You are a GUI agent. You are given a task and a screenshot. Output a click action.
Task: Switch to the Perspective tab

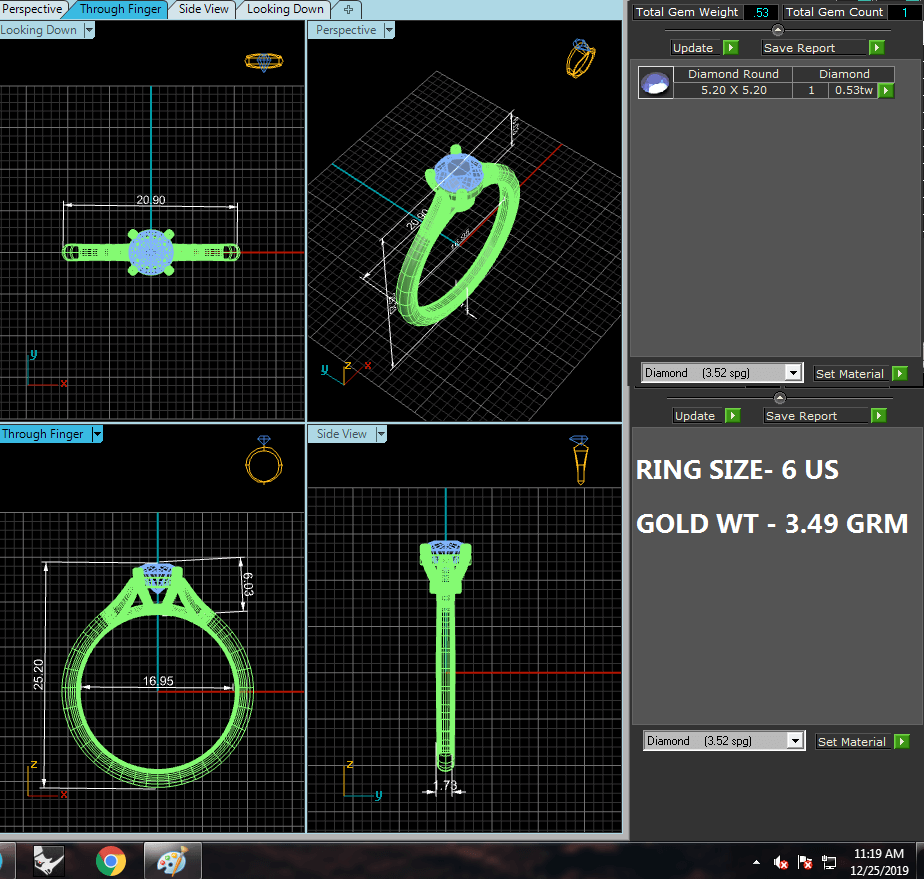click(33, 9)
